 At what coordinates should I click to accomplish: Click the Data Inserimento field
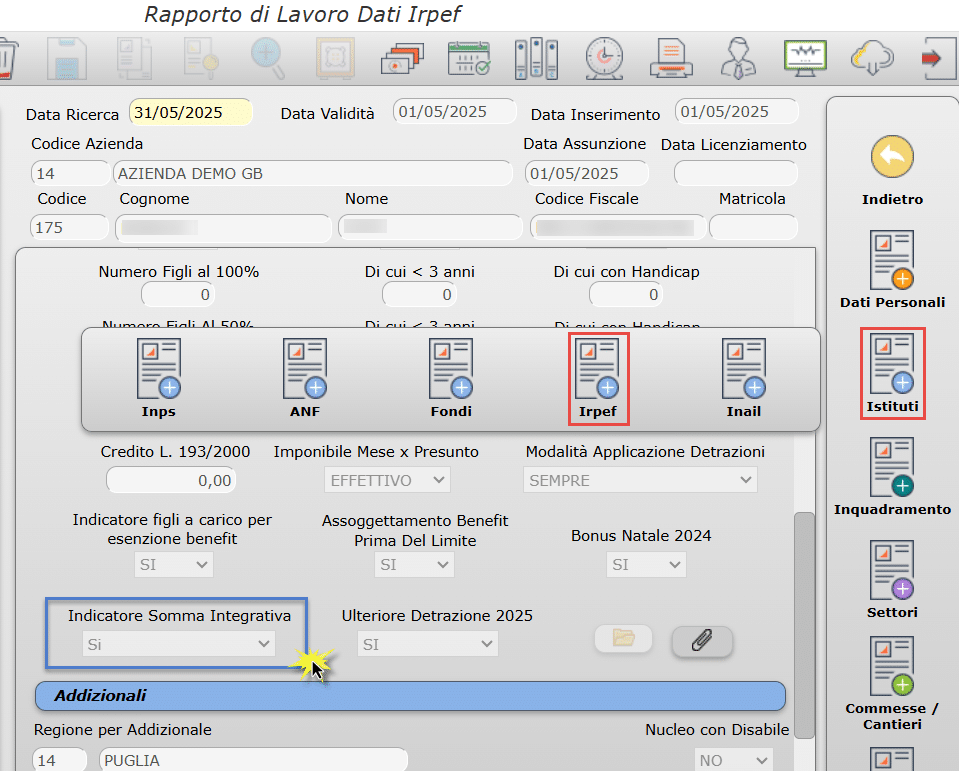(737, 112)
